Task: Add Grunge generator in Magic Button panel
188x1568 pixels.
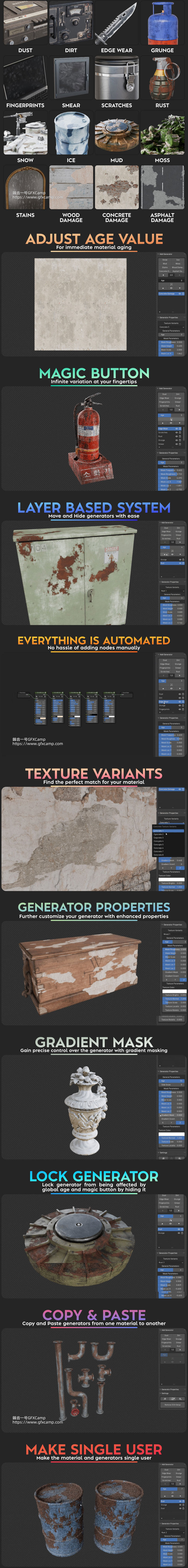Action: click(x=178, y=398)
